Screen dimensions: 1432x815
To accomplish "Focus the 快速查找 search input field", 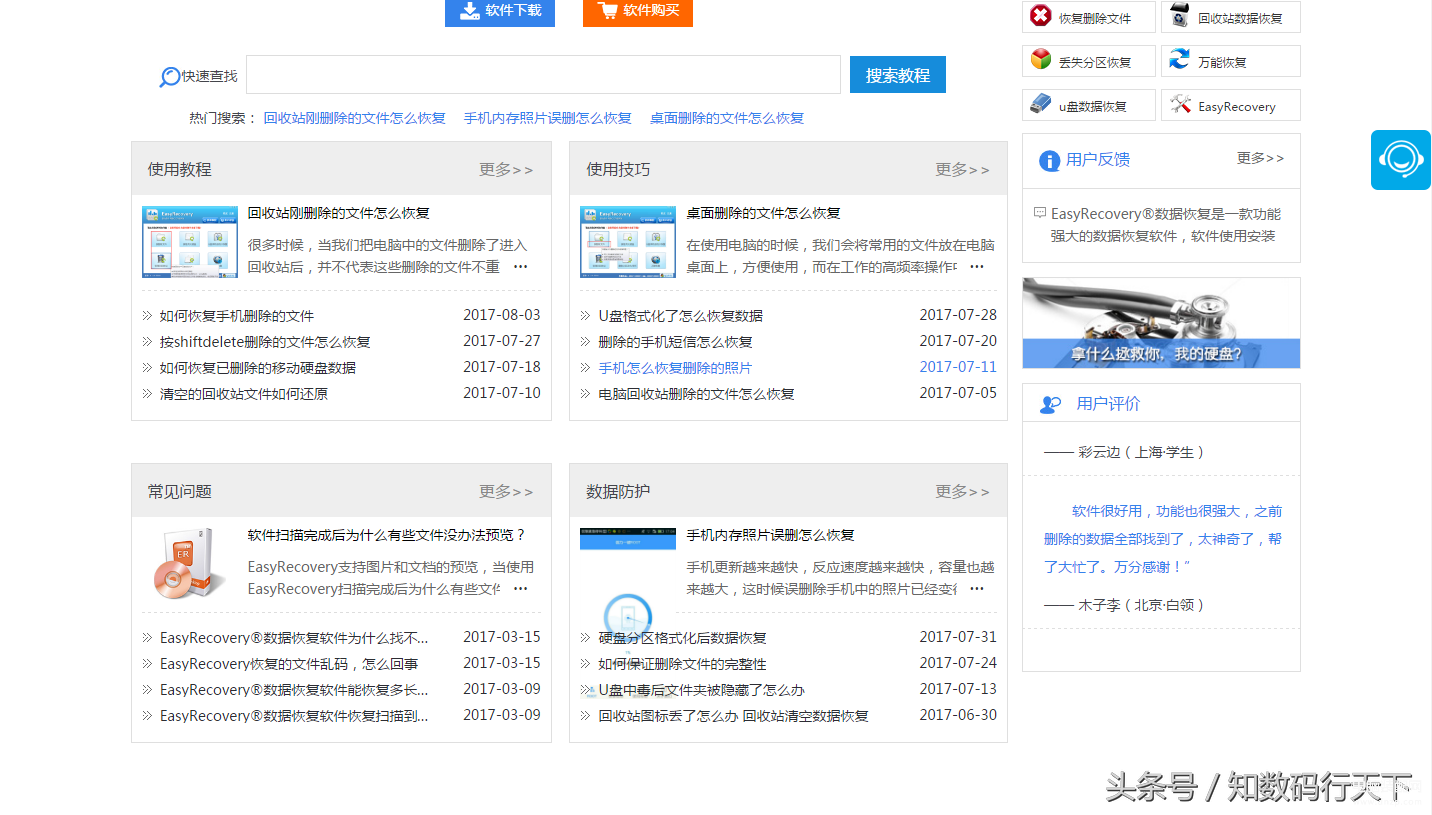I will click(x=543, y=75).
